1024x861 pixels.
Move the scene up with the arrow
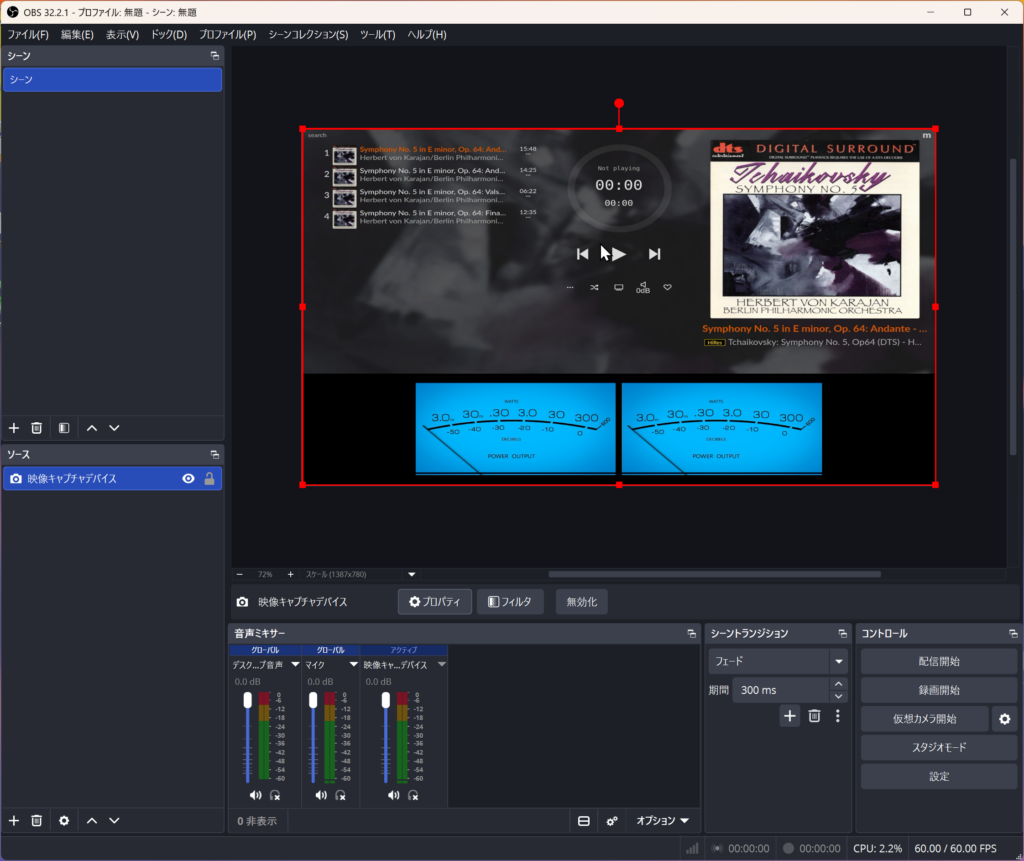(x=92, y=428)
